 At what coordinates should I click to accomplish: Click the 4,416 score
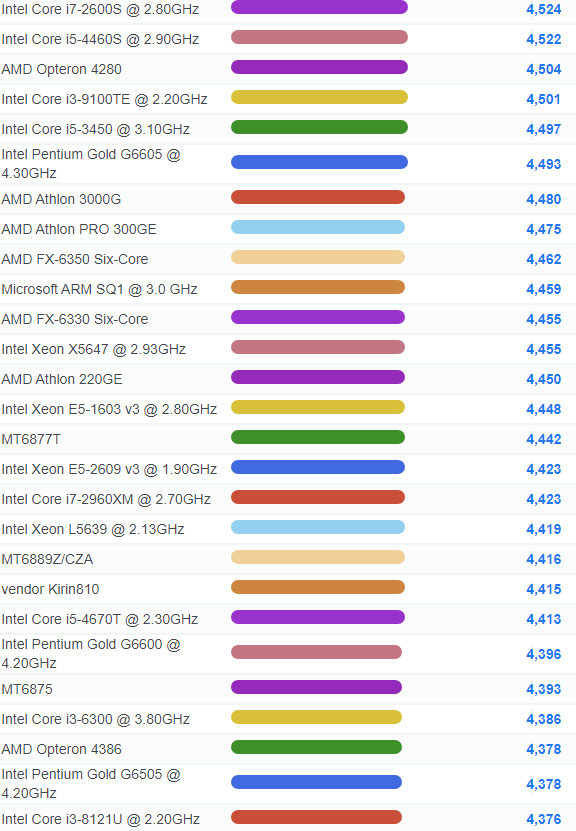click(543, 559)
